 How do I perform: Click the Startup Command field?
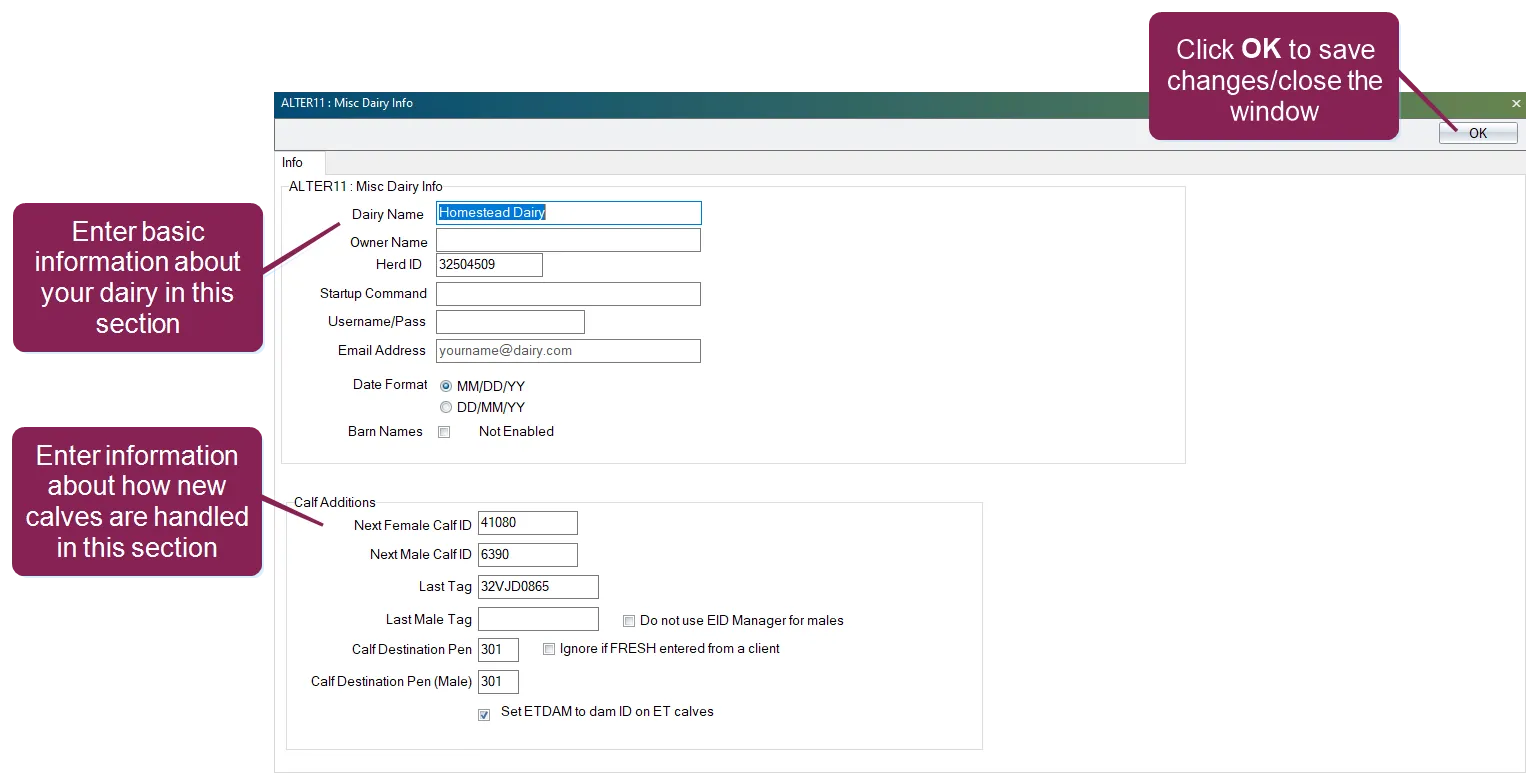pyautogui.click(x=568, y=293)
